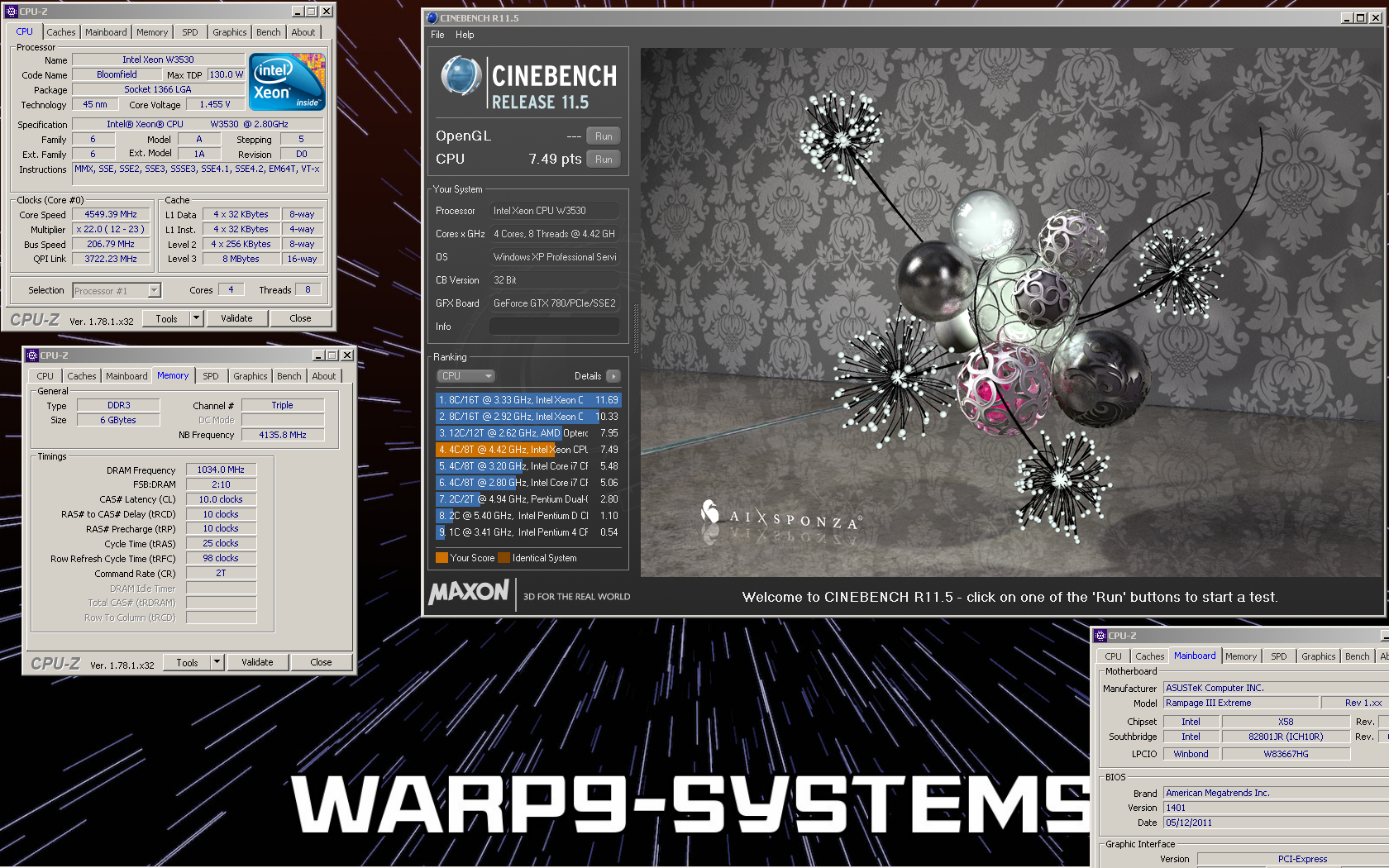The width and height of the screenshot is (1389, 868).
Task: Click the Processor field Intel Xeon CPU W3530
Action: click(554, 211)
